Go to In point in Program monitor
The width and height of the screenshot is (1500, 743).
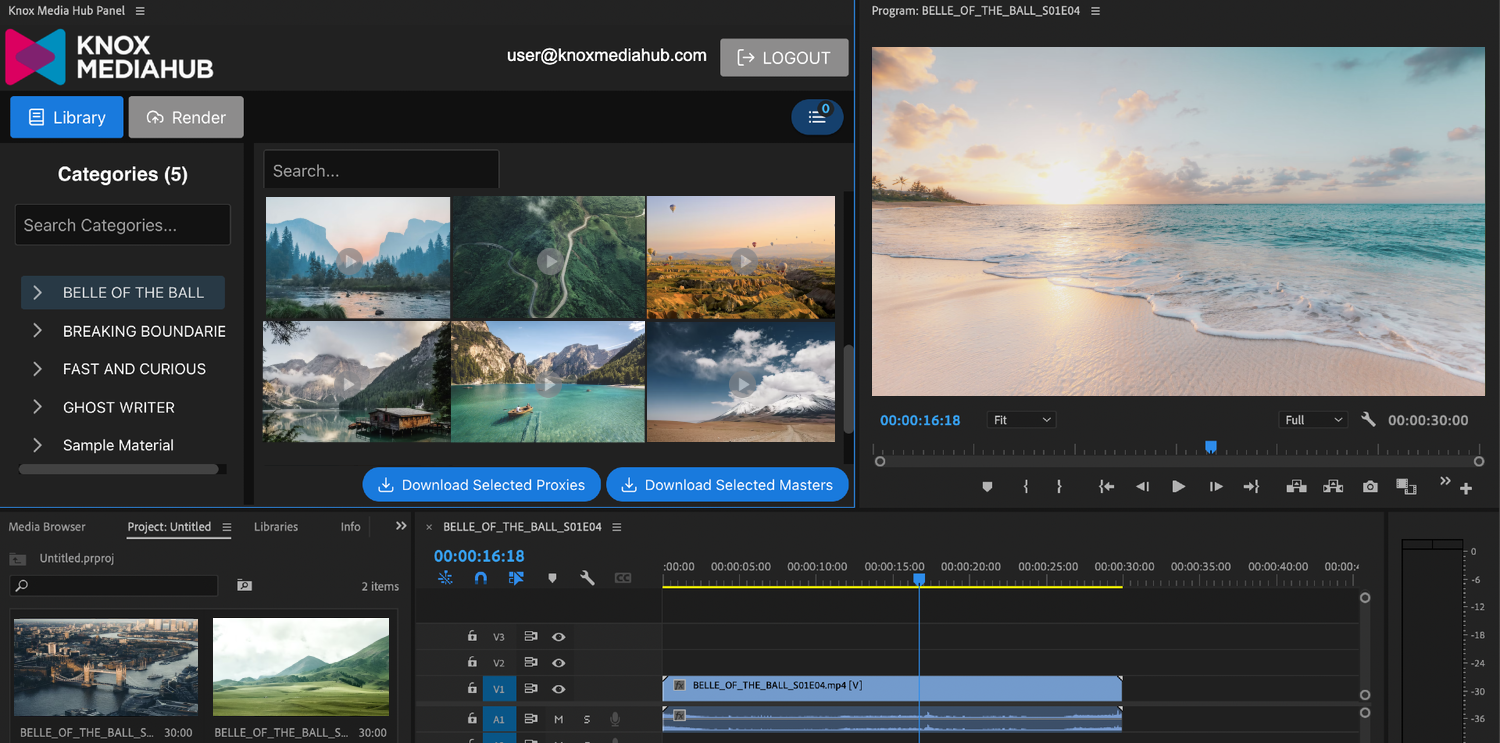pyautogui.click(x=1106, y=487)
